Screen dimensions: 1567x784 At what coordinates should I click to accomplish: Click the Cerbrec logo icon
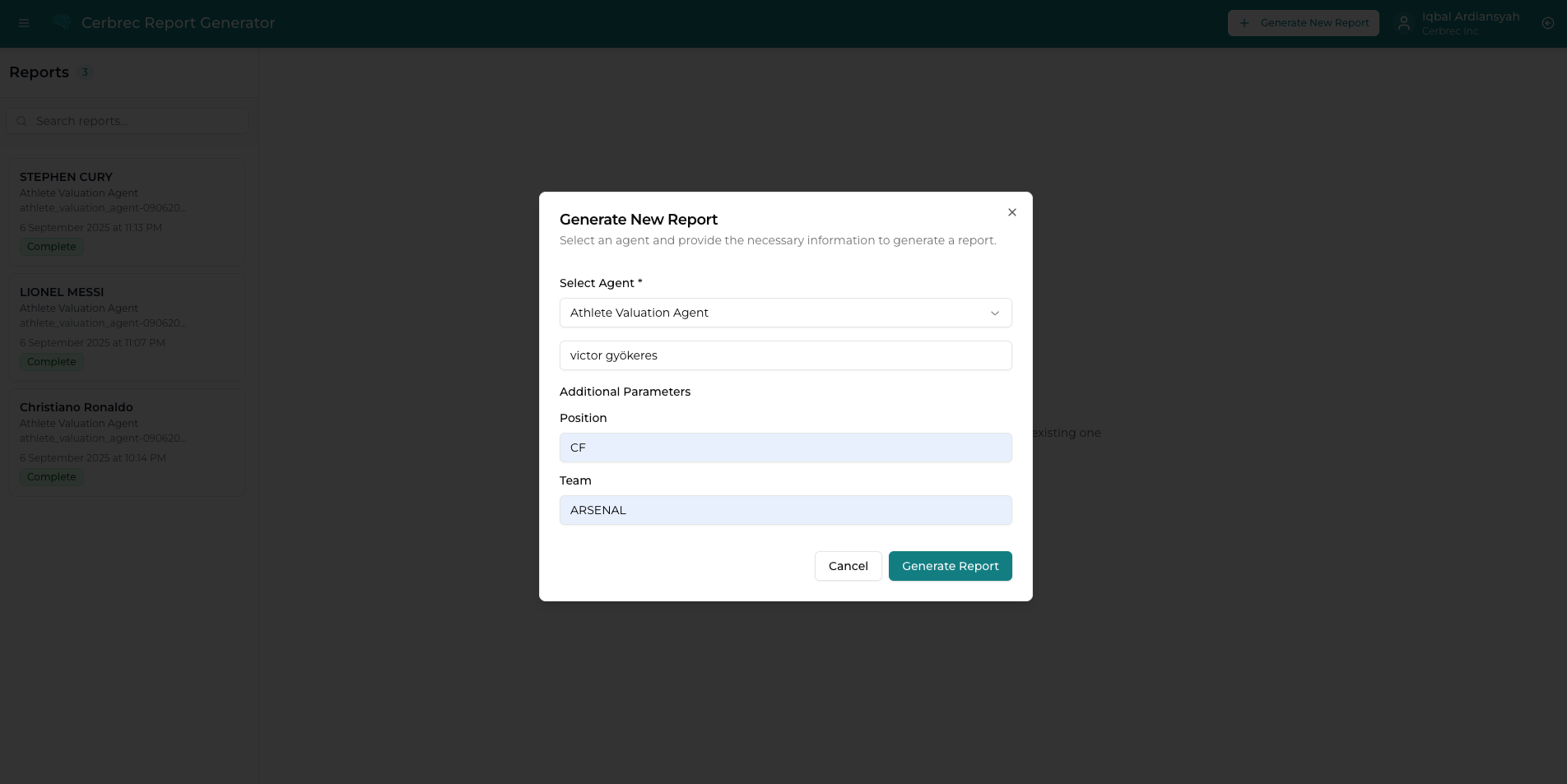click(63, 22)
